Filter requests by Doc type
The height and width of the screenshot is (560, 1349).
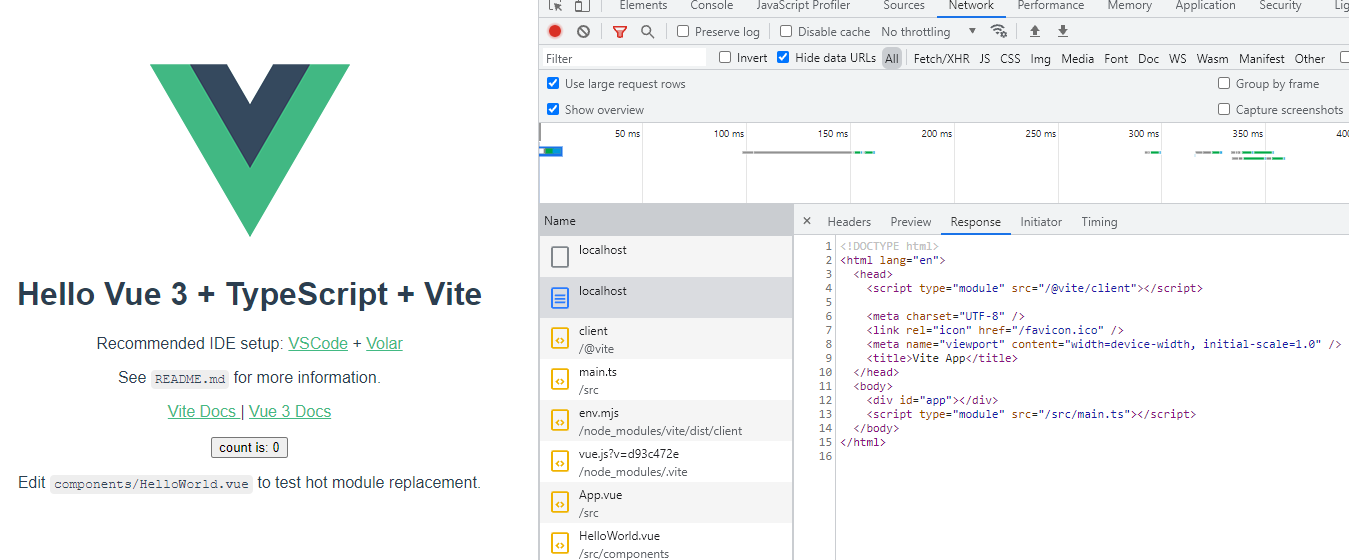click(1149, 59)
